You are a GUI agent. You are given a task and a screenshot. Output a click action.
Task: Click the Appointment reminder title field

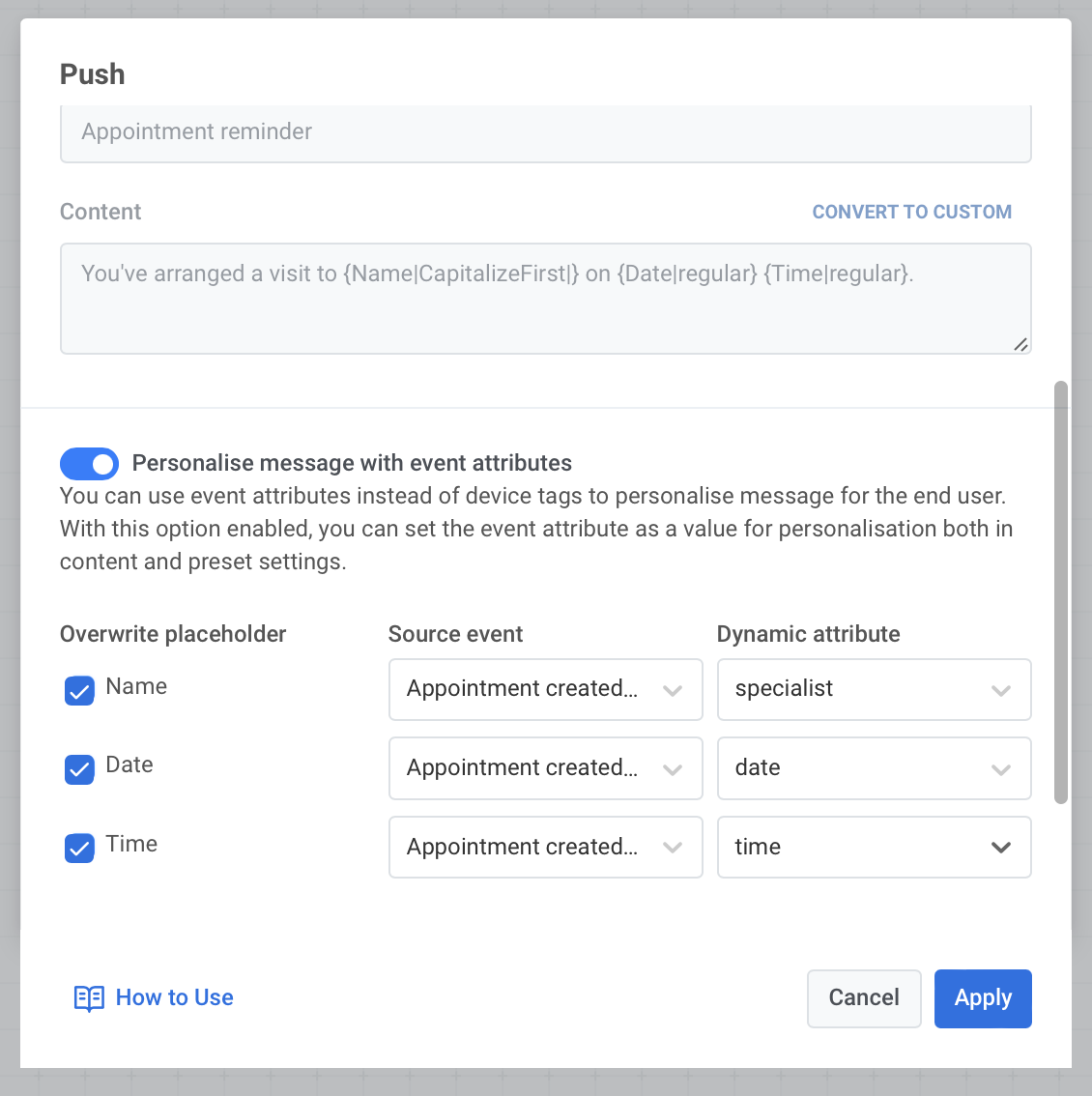tap(545, 132)
